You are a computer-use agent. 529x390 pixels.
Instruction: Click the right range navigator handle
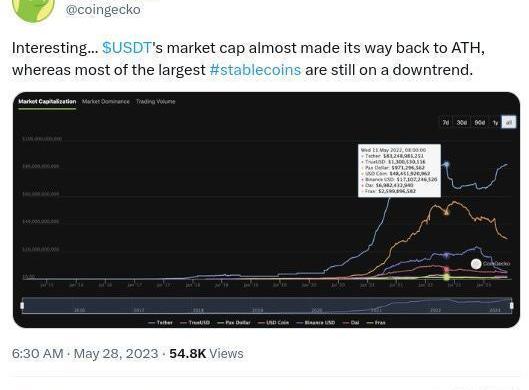tap(511, 305)
